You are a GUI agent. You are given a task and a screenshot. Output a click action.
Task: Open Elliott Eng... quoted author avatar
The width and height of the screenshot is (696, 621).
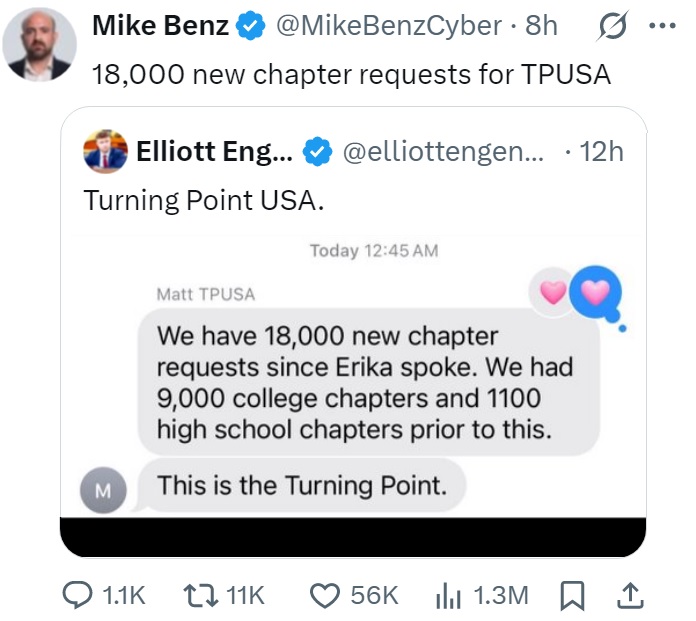(105, 150)
